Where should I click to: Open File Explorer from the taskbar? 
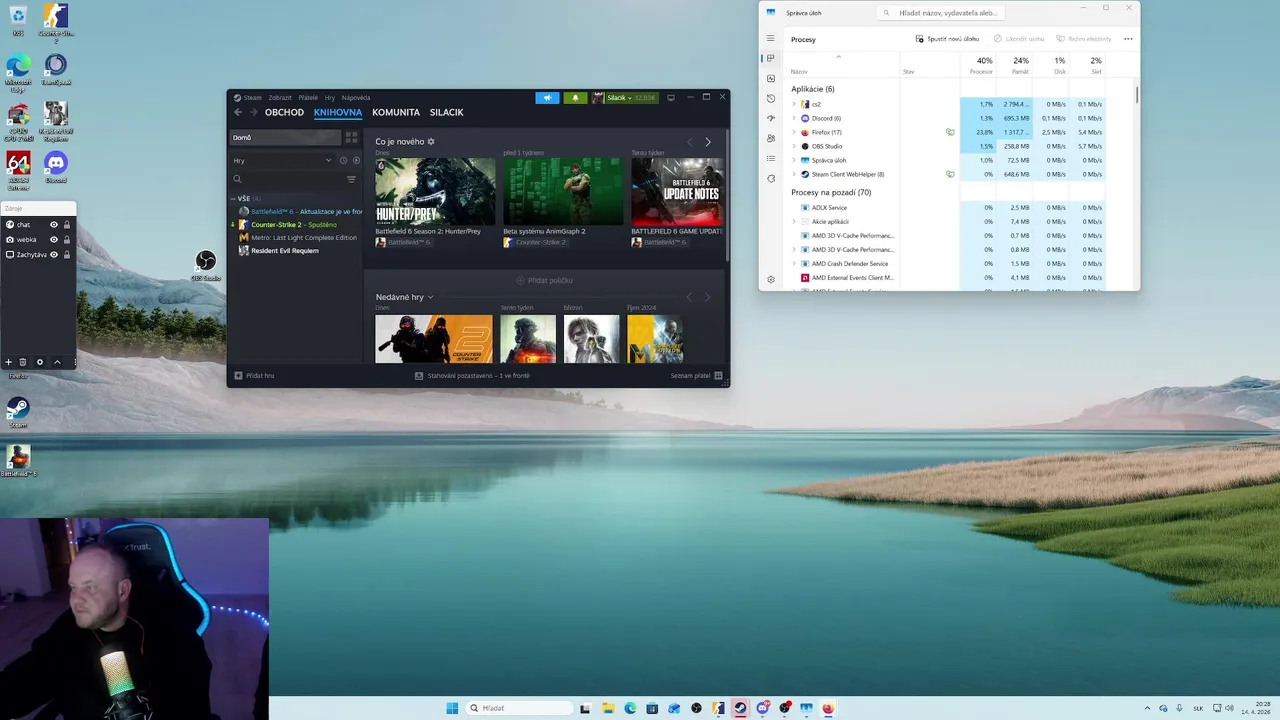pos(608,708)
